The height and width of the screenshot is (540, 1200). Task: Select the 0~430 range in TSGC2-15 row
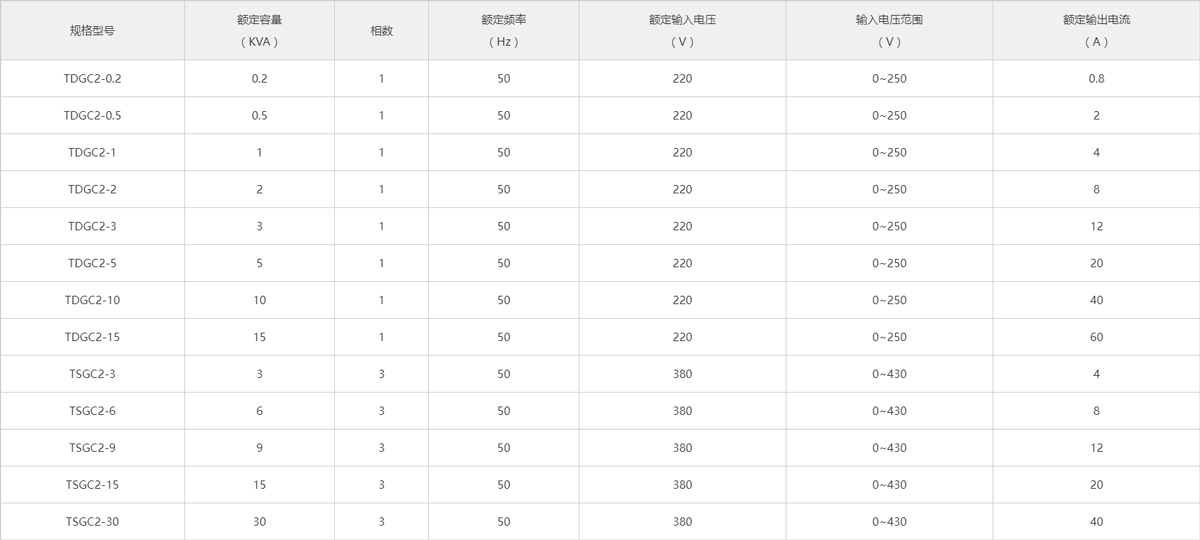[x=889, y=485]
